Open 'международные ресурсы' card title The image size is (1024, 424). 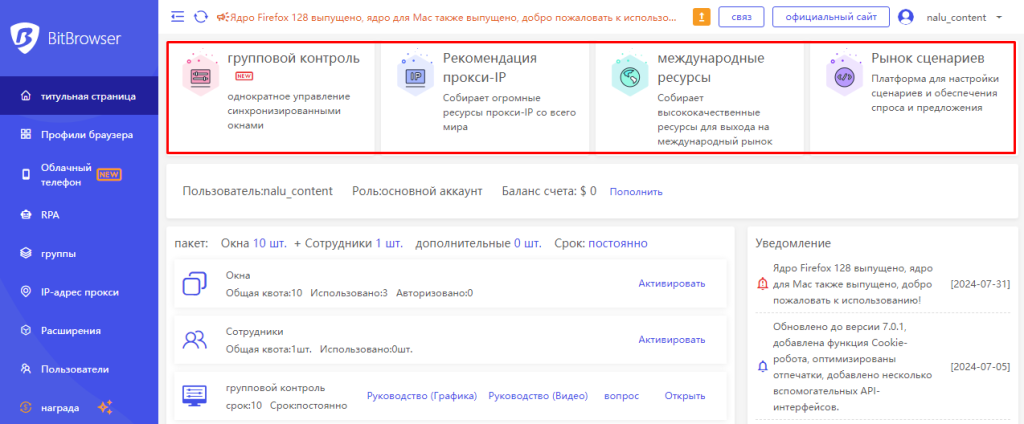(x=711, y=68)
